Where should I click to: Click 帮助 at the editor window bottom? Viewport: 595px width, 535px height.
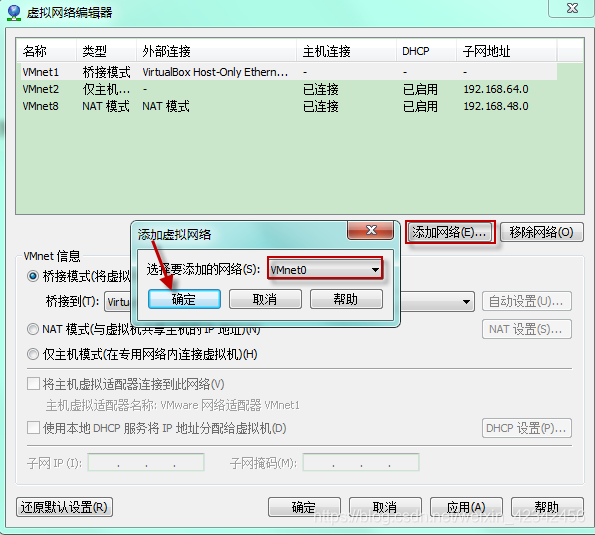point(547,507)
